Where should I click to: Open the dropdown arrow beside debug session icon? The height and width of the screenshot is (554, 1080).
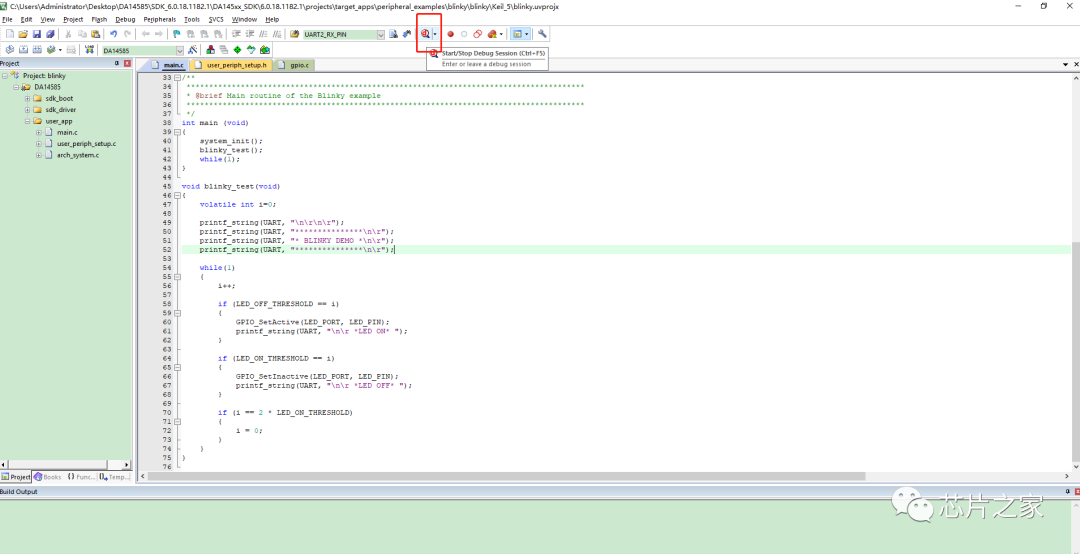point(435,34)
